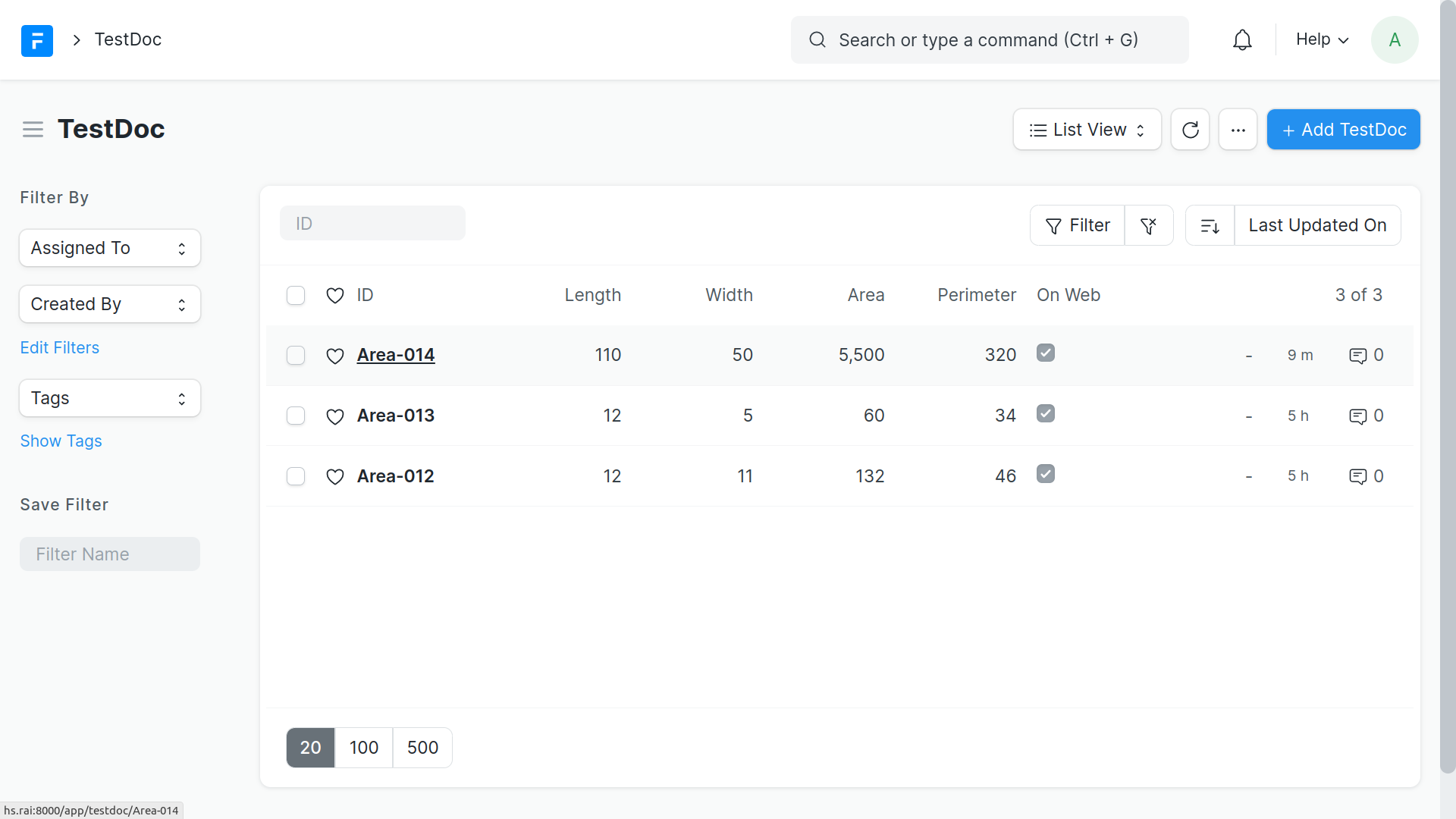
Task: Open the Help menu
Action: tap(1322, 39)
